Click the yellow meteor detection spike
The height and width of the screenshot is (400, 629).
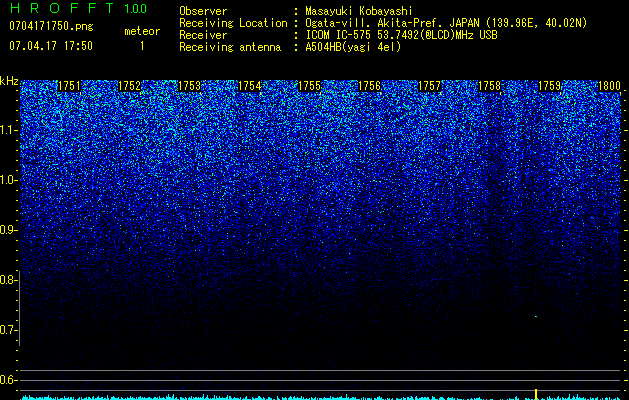click(536, 394)
